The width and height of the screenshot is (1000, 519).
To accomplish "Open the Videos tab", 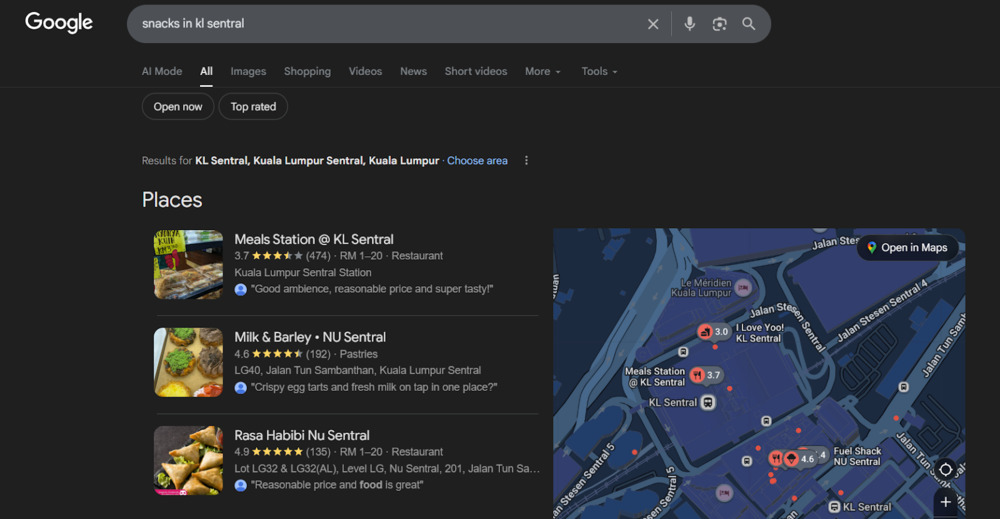I will pos(365,71).
